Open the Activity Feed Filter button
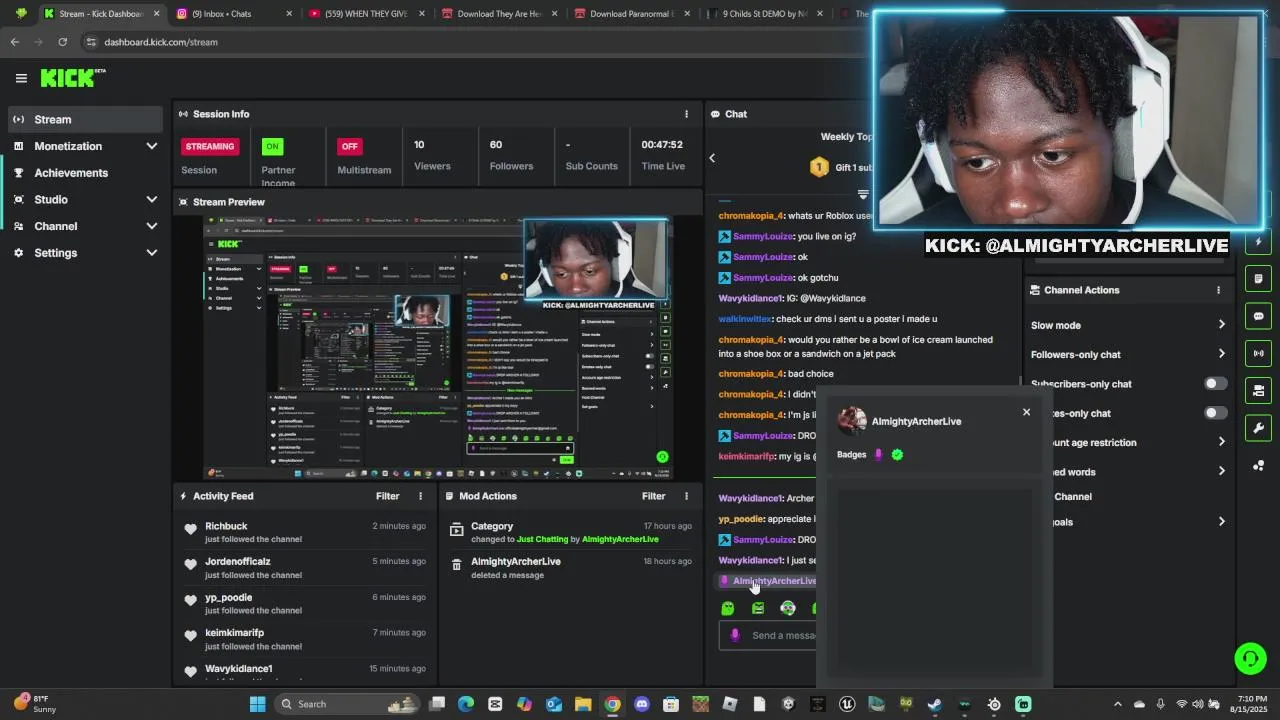1280x720 pixels. [388, 496]
